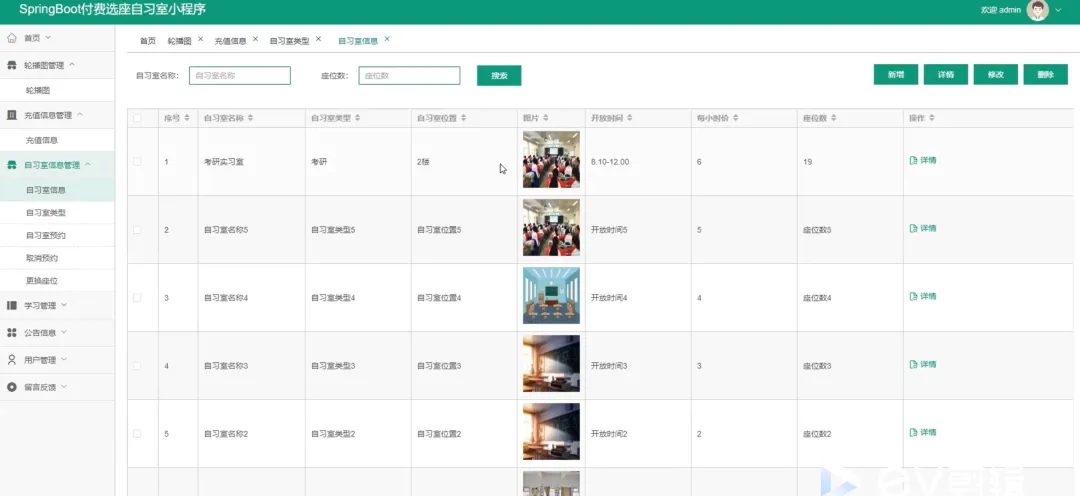The width and height of the screenshot is (1080, 496).
Task: Click the sort arrows on 自习室名称 column
Action: (250, 118)
